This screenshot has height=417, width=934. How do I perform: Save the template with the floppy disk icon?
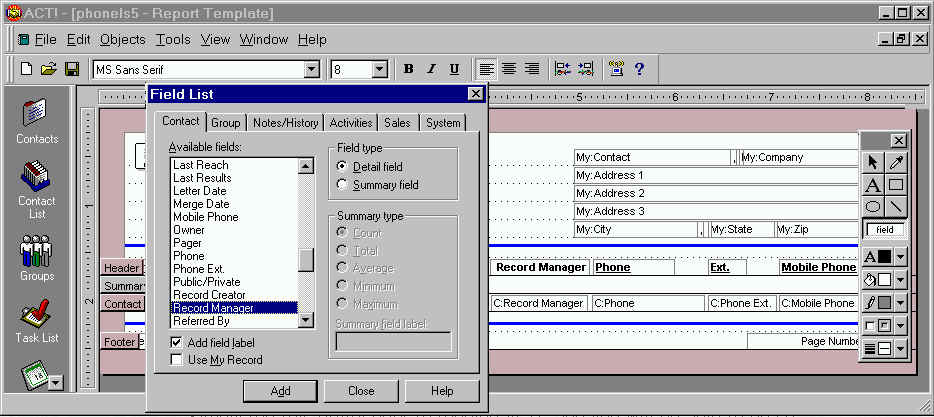tap(72, 69)
